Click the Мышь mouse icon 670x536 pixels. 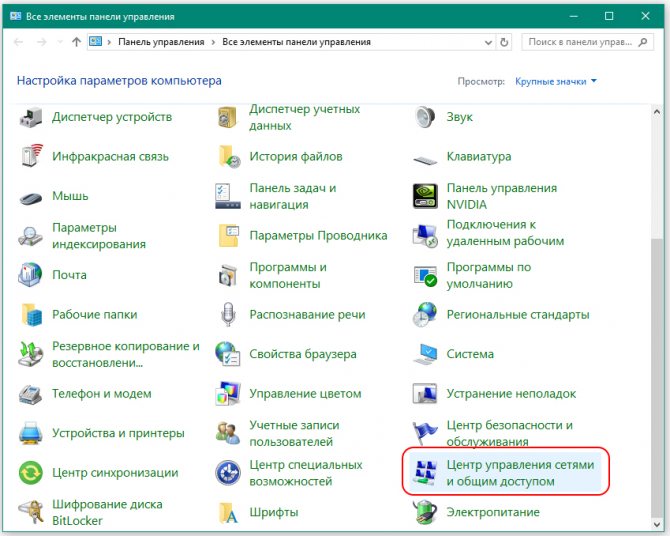pos(30,197)
